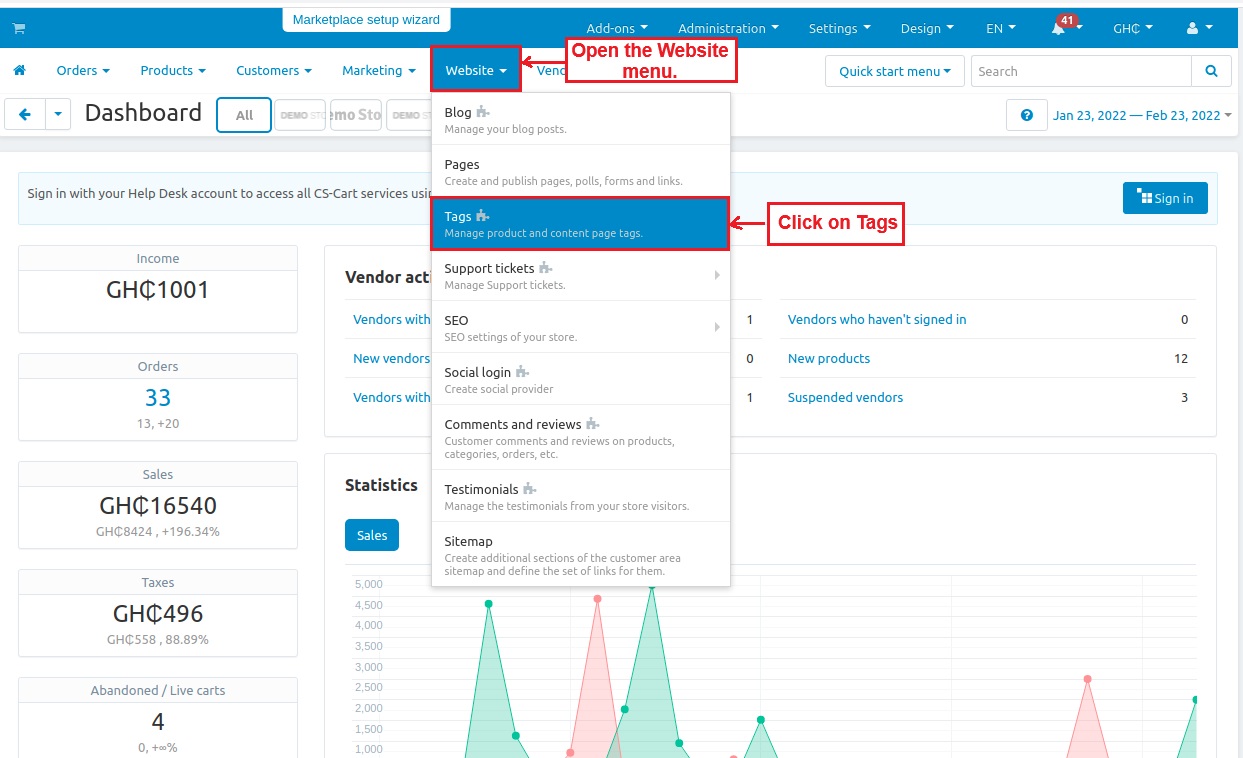Image resolution: width=1243 pixels, height=758 pixels.
Task: Select Tags in the Website menu
Action: (580, 224)
